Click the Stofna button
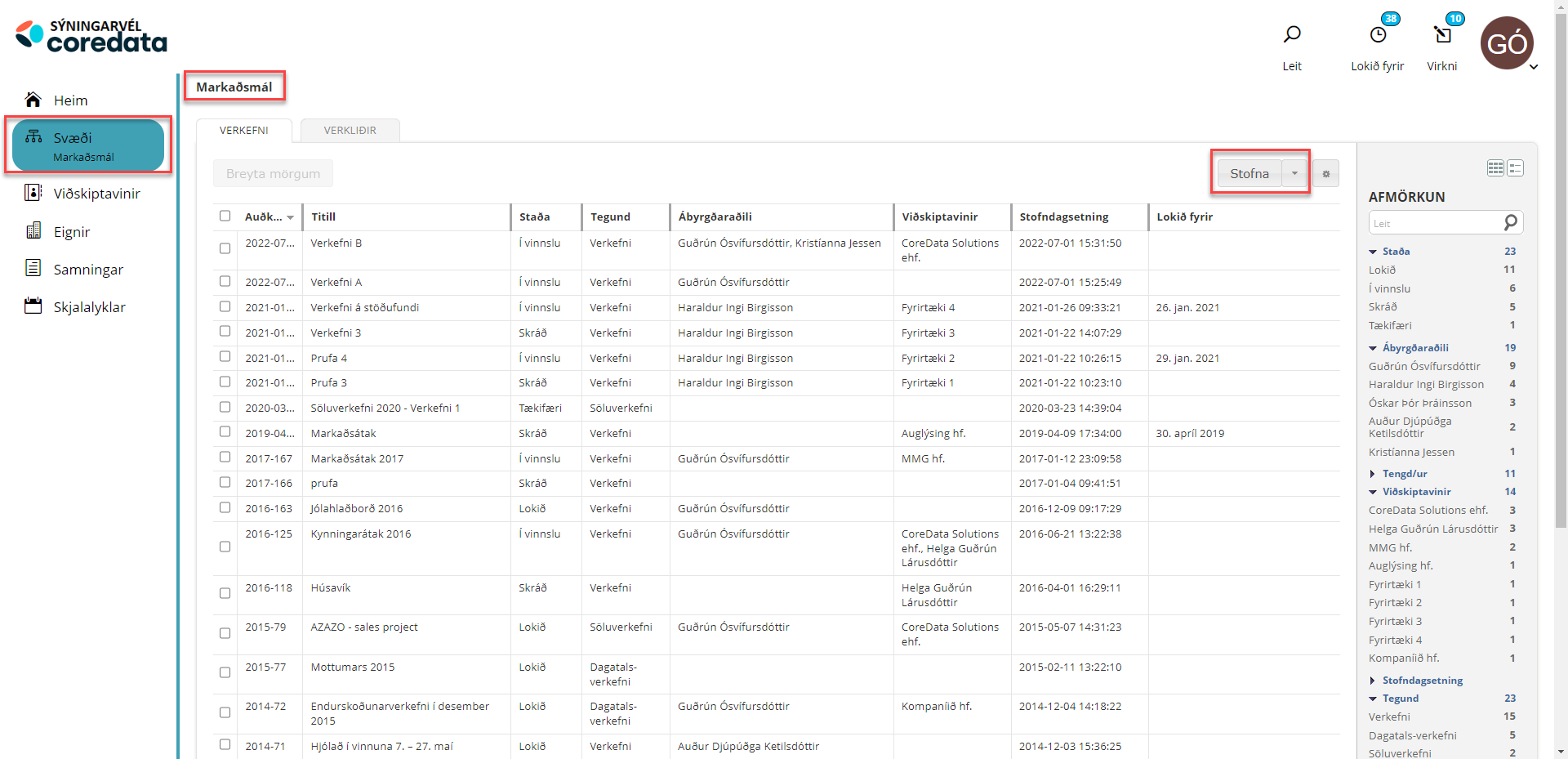The width and height of the screenshot is (1568, 759). (1249, 173)
